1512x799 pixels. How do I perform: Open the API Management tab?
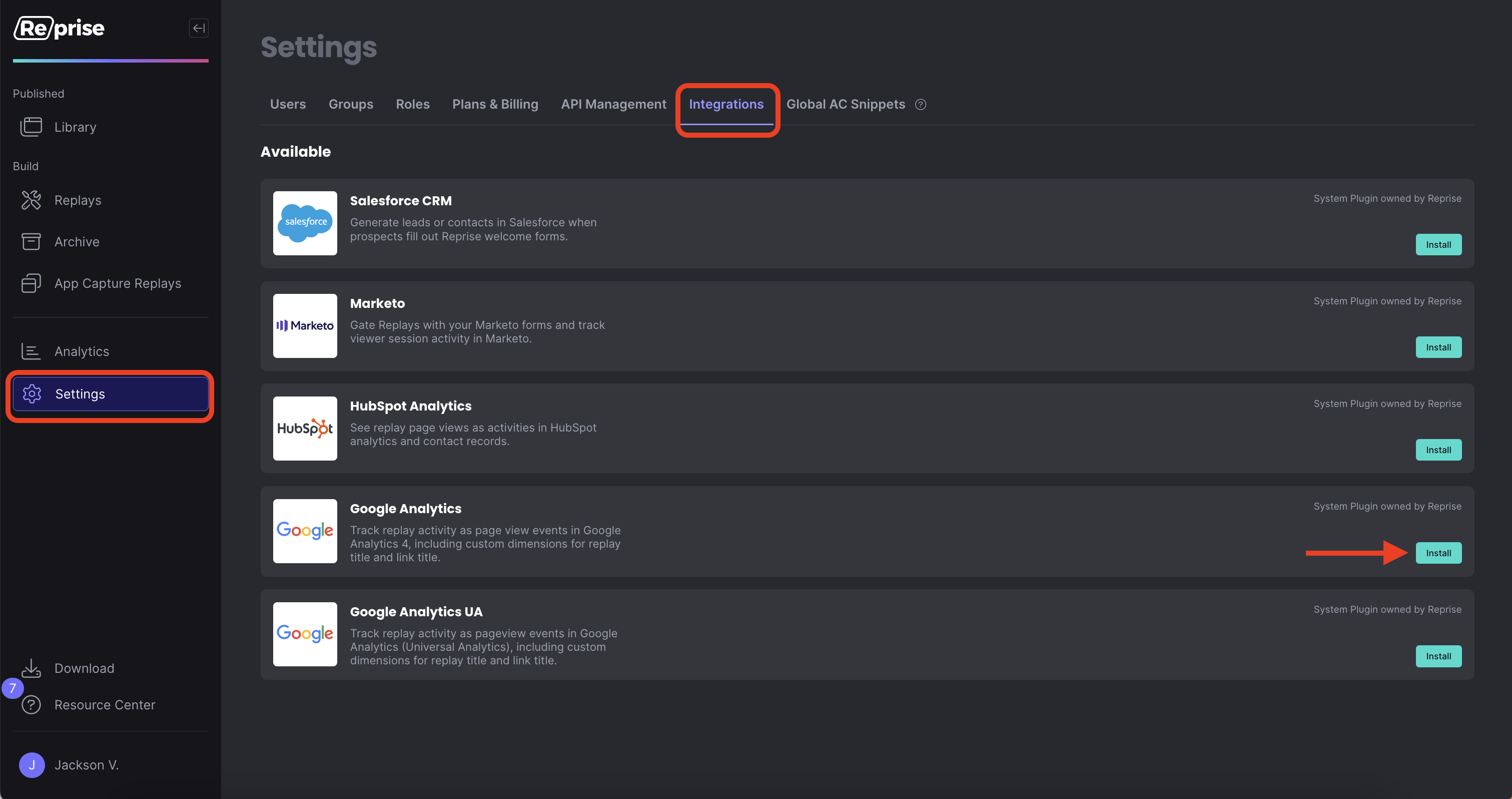(613, 104)
